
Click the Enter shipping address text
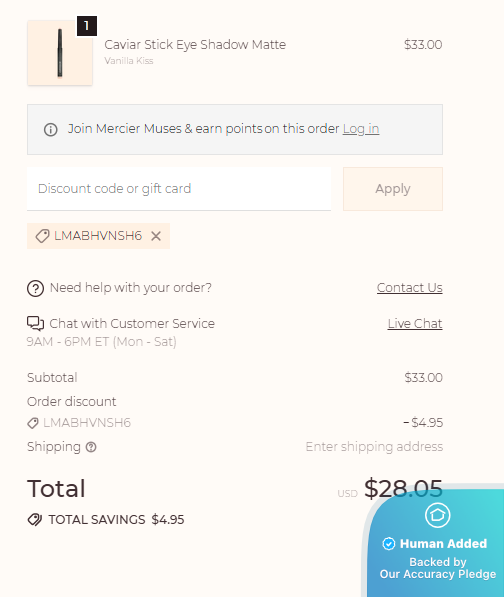[374, 447]
